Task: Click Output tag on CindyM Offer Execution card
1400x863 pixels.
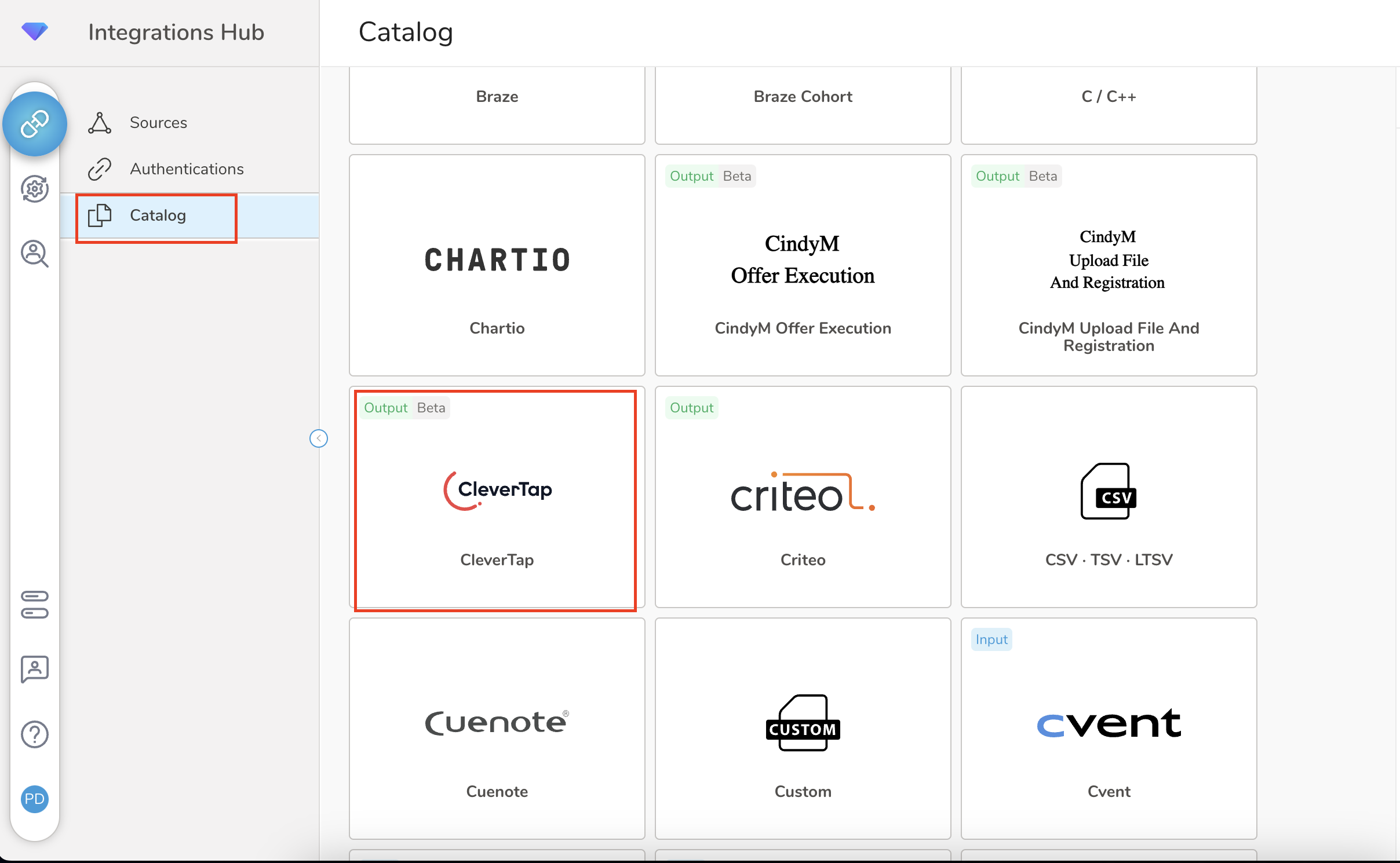Action: pos(691,176)
